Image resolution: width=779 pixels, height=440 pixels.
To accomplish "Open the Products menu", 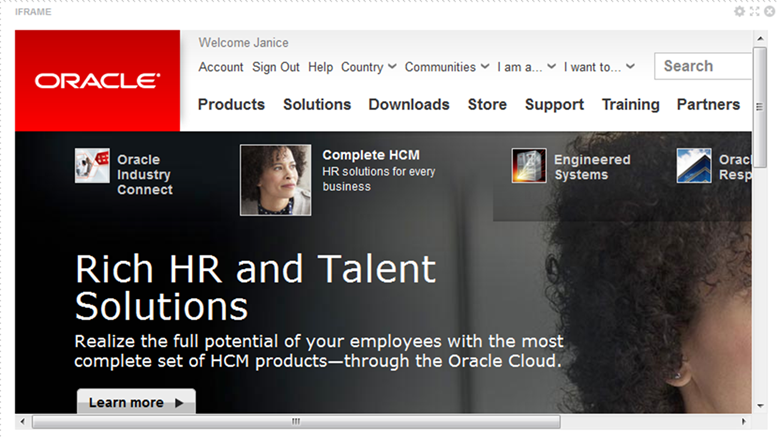I will [232, 104].
